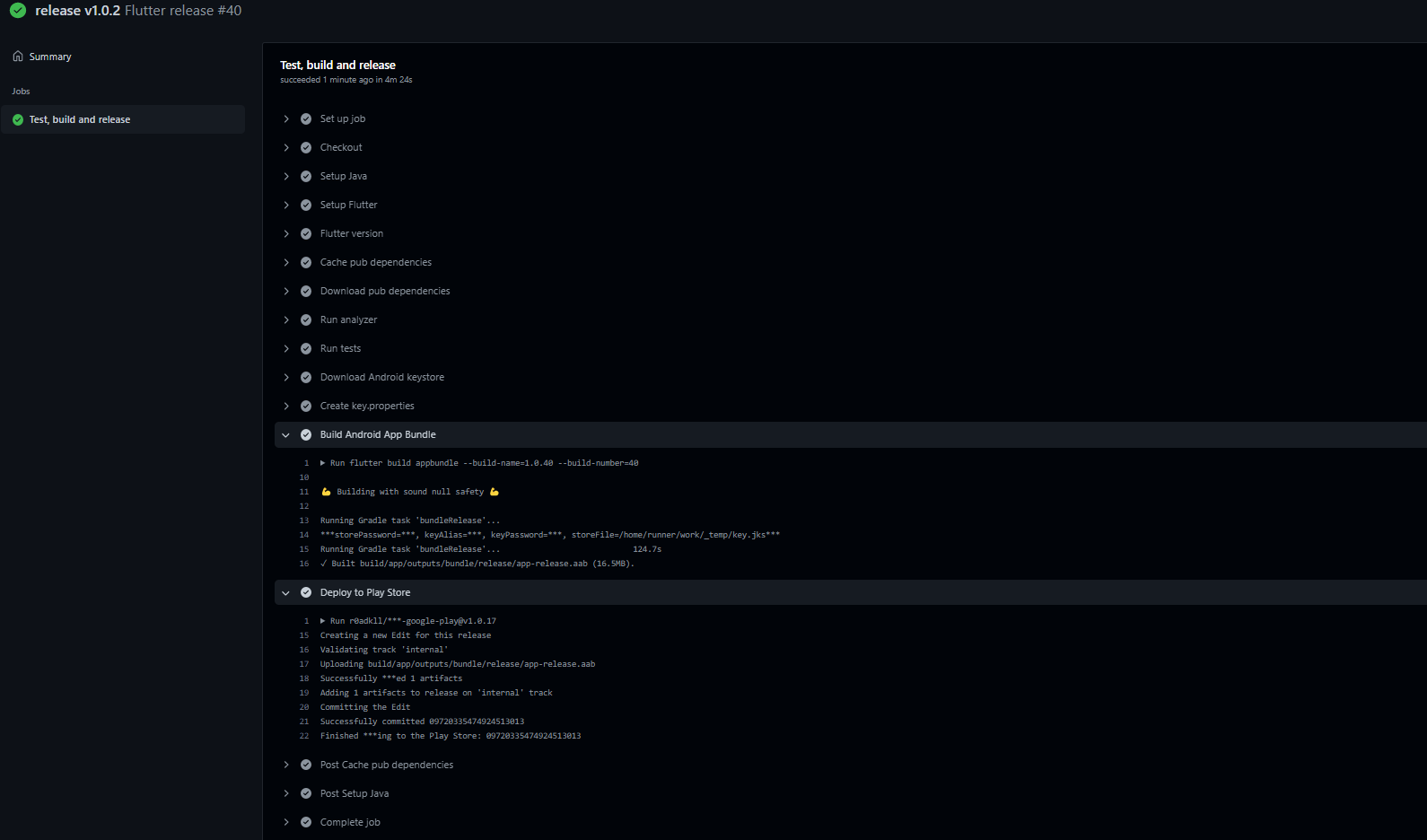Select Test, build and release job in sidebar
1427x840 pixels.
(80, 119)
